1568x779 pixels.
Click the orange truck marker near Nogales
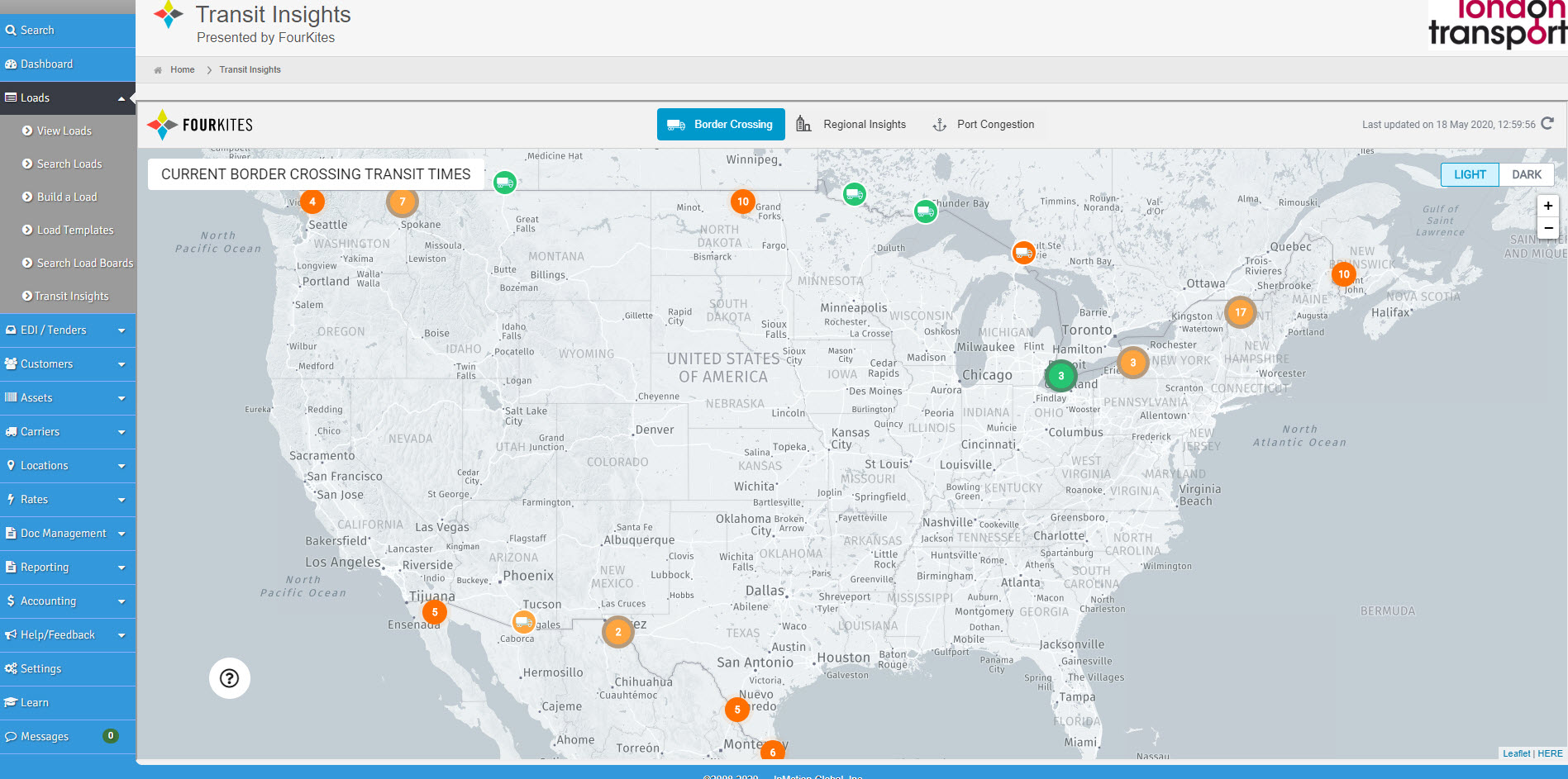coord(523,621)
